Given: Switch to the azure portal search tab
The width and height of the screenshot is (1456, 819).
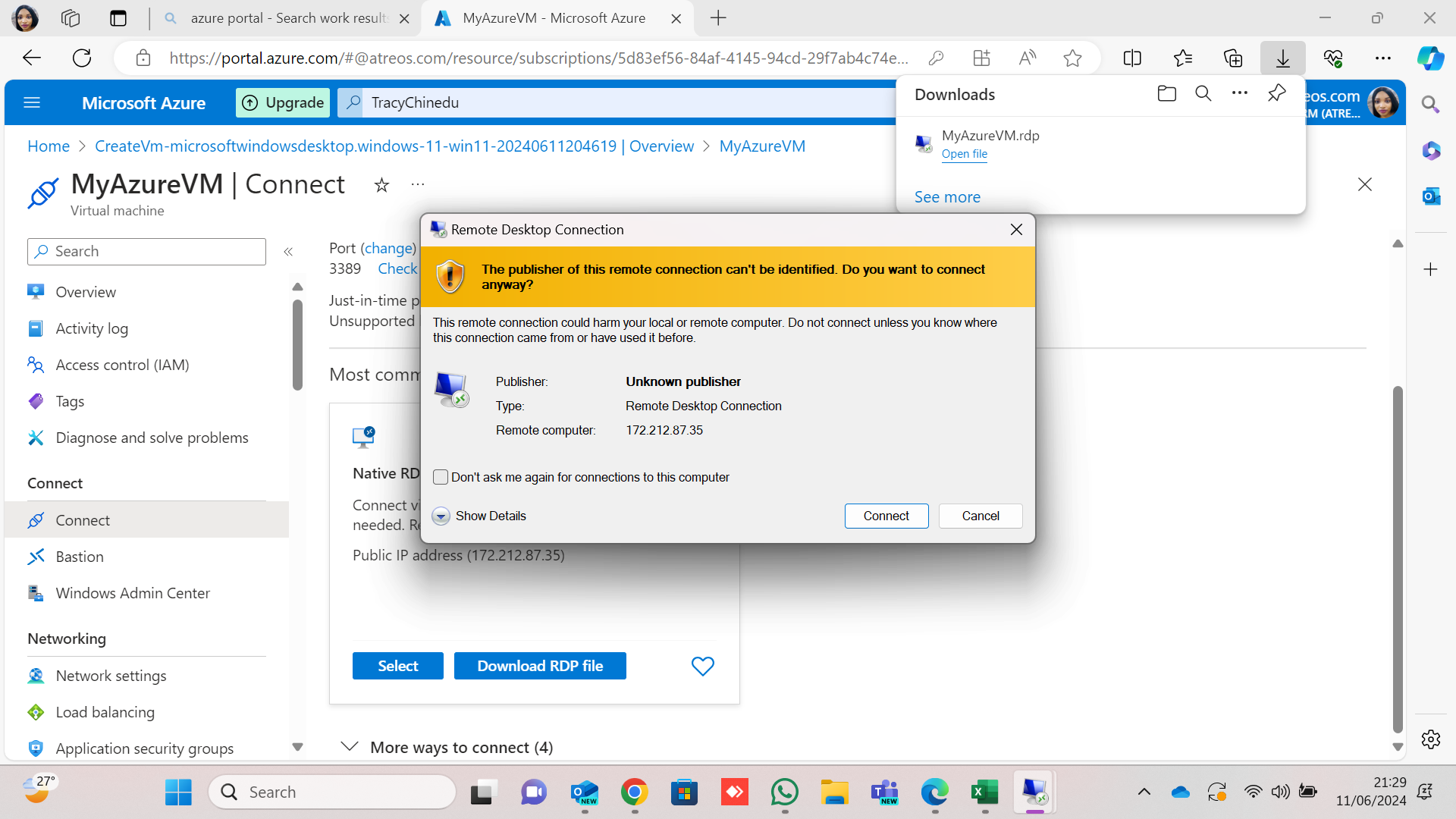Looking at the screenshot, I should (x=288, y=18).
